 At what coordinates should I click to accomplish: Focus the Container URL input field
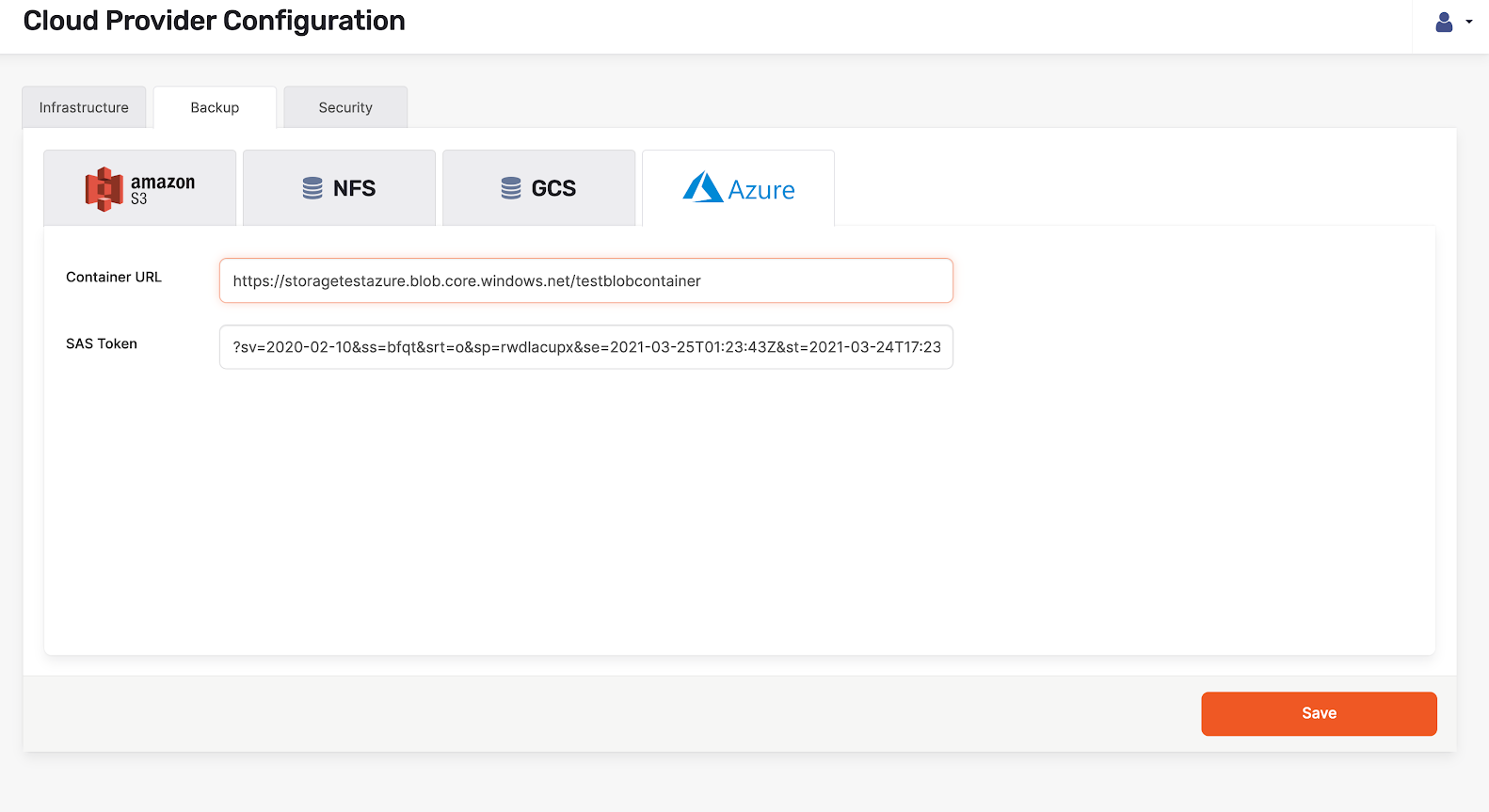[586, 280]
